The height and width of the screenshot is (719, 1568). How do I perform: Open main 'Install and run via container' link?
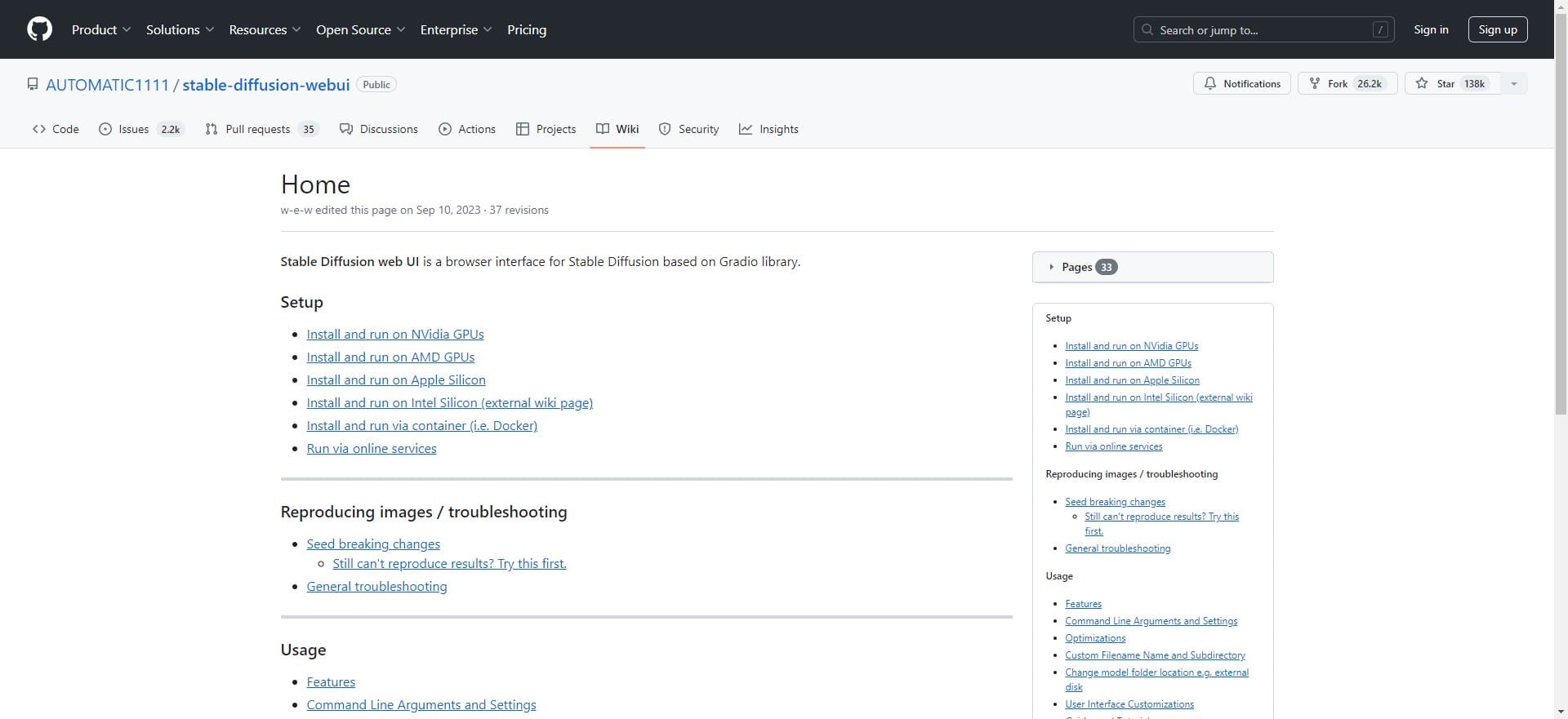tap(422, 425)
